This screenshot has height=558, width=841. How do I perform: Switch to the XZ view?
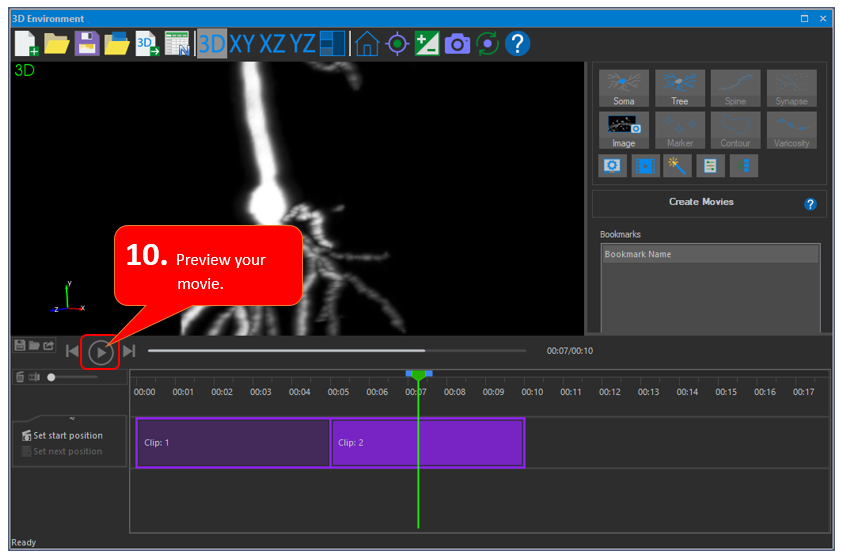click(272, 43)
